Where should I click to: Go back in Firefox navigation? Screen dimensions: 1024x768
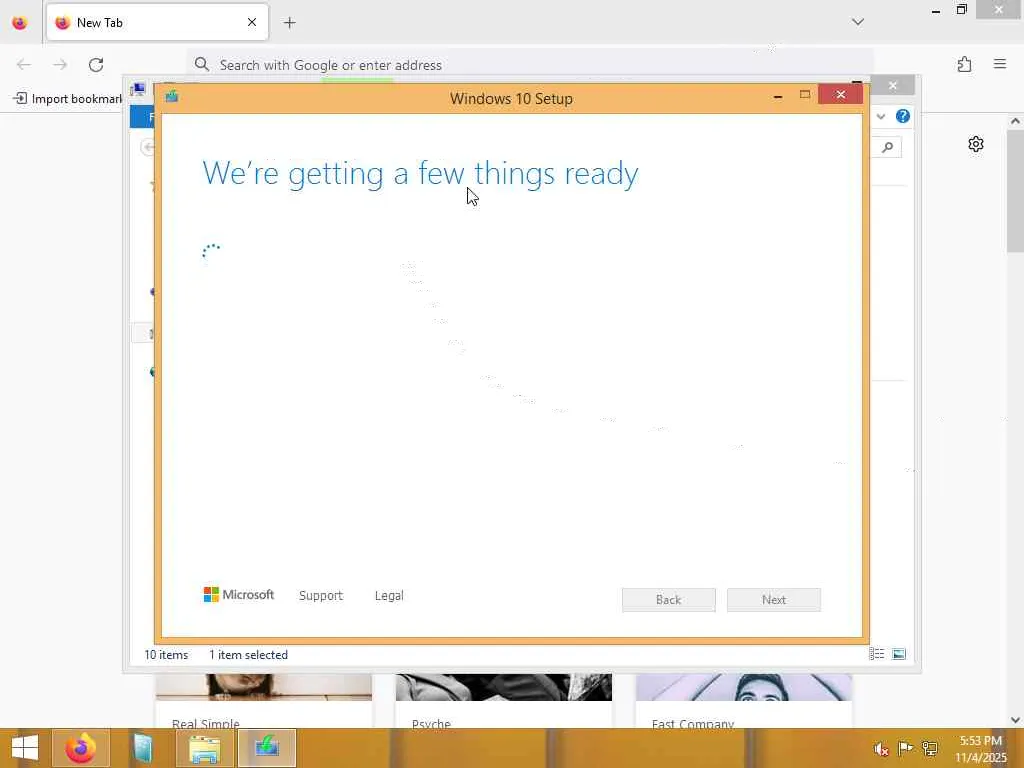(x=24, y=65)
